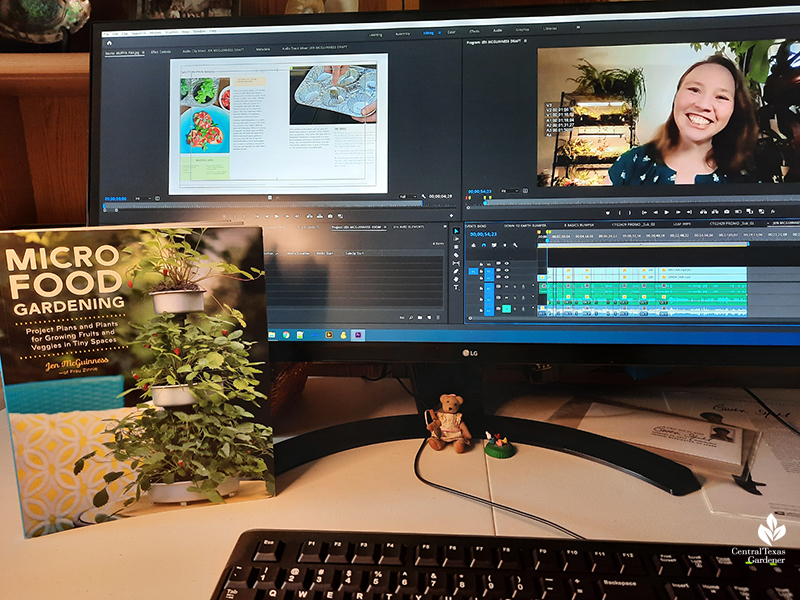Click Extract button in Program monitor
This screenshot has height=600, width=800.
coord(715,212)
